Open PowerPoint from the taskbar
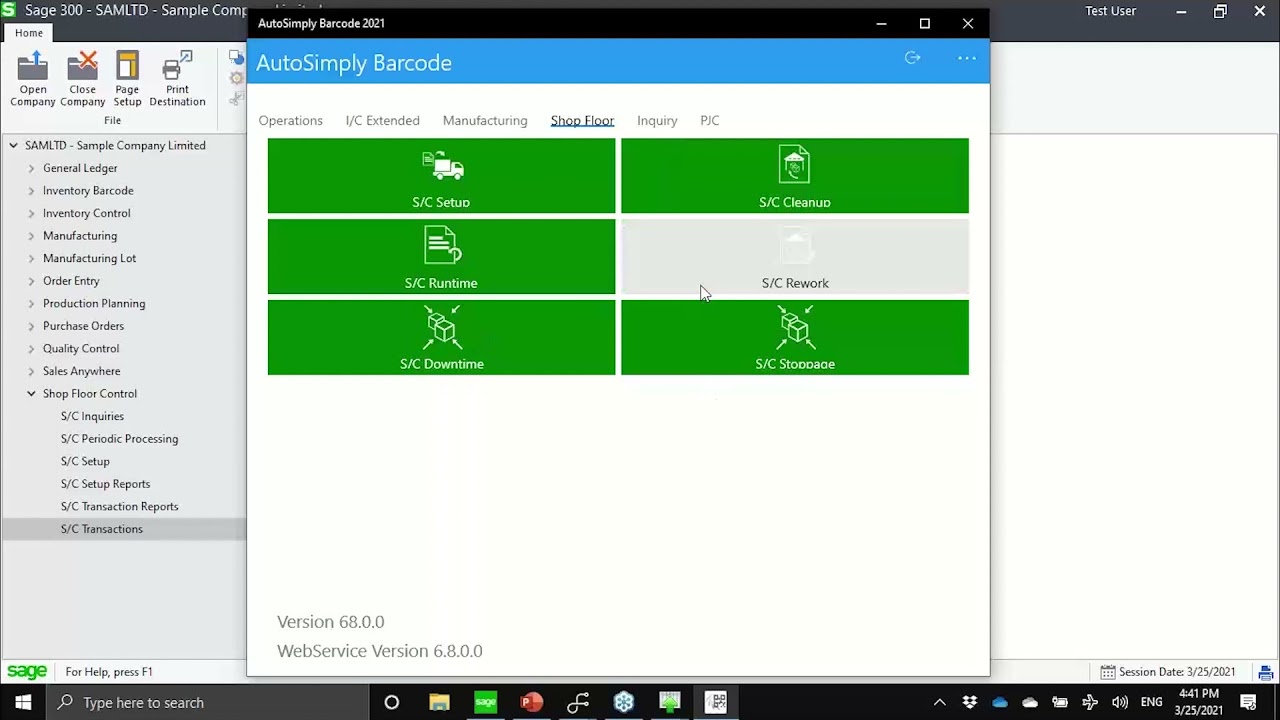 pyautogui.click(x=531, y=702)
